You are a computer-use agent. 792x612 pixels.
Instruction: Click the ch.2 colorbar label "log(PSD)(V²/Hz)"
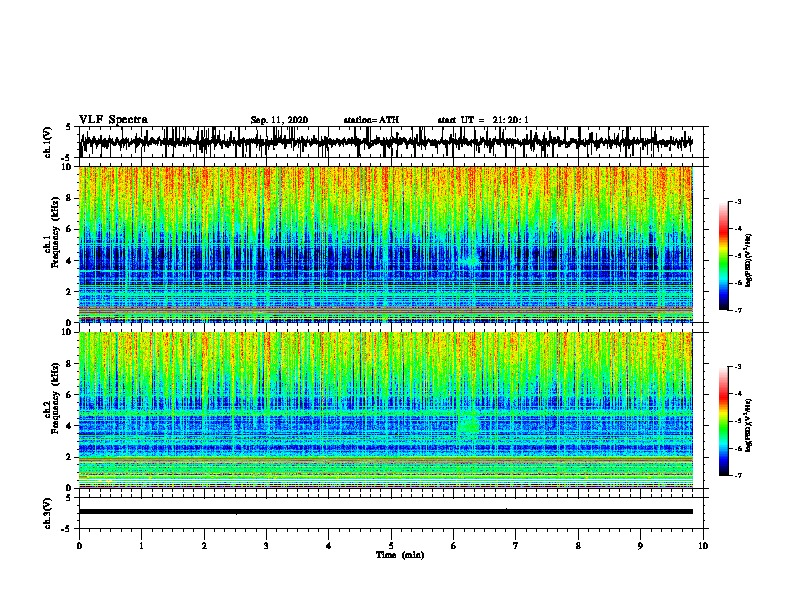pos(748,425)
